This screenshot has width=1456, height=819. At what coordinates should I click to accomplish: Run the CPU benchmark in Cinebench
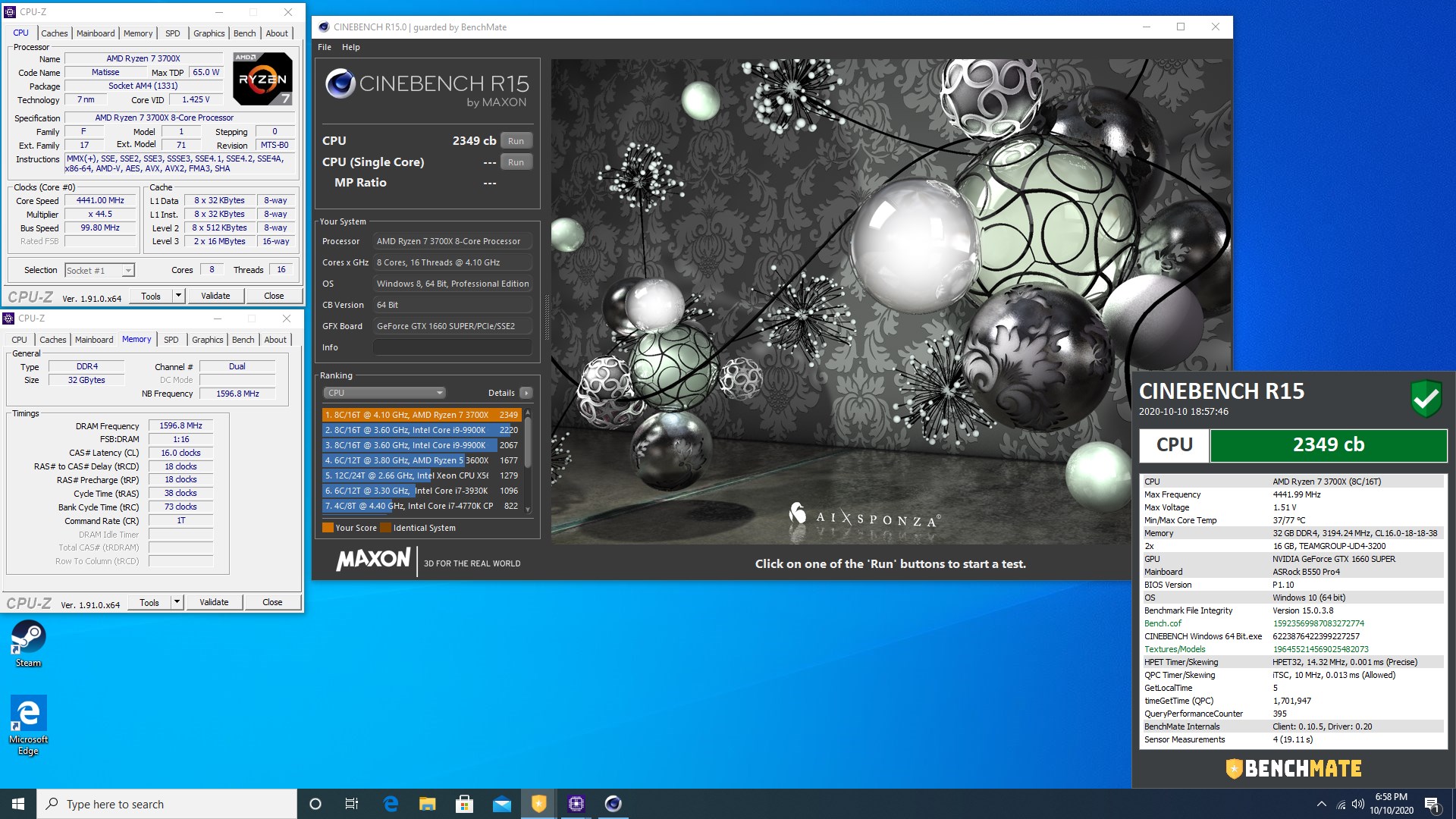tap(516, 141)
